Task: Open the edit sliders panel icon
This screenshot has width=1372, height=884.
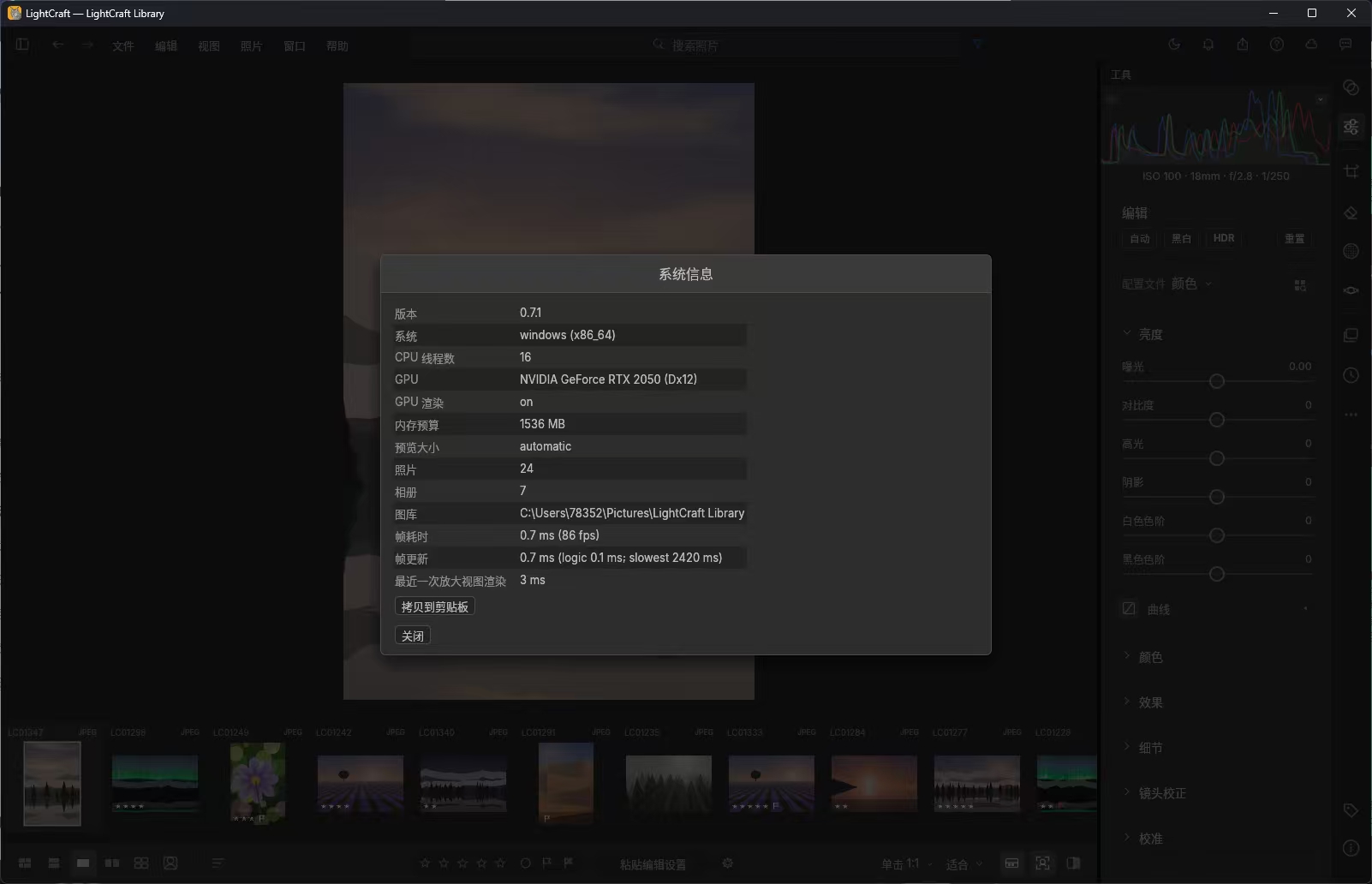Action: point(1351,127)
